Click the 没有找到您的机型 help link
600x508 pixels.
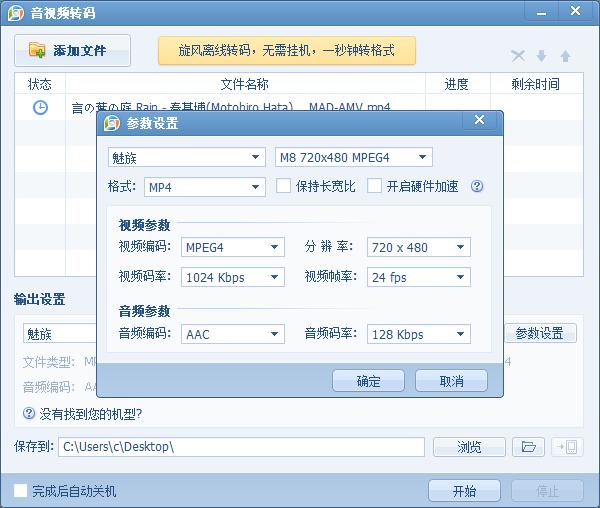pos(91,414)
